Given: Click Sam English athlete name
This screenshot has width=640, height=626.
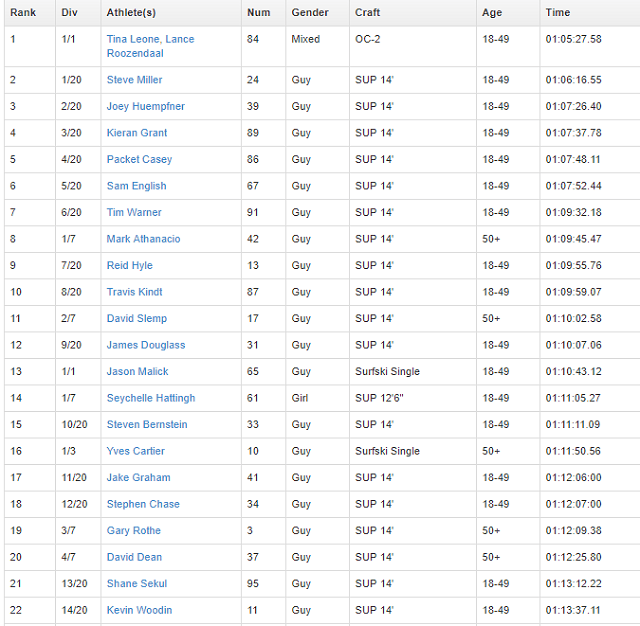Looking at the screenshot, I should (x=136, y=186).
